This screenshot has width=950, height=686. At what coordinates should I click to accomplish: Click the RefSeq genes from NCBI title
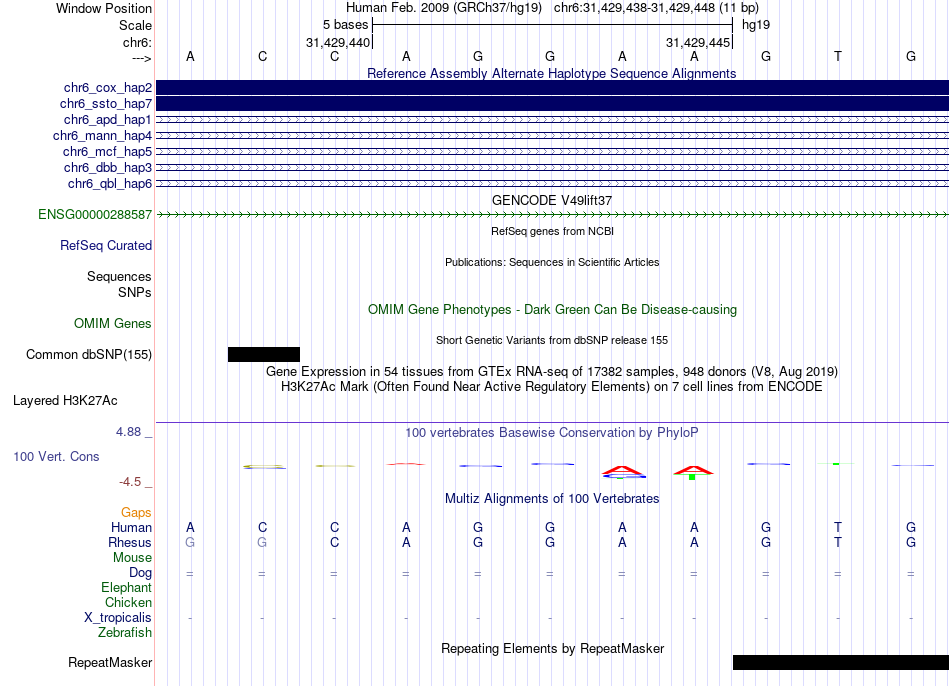(x=552, y=231)
